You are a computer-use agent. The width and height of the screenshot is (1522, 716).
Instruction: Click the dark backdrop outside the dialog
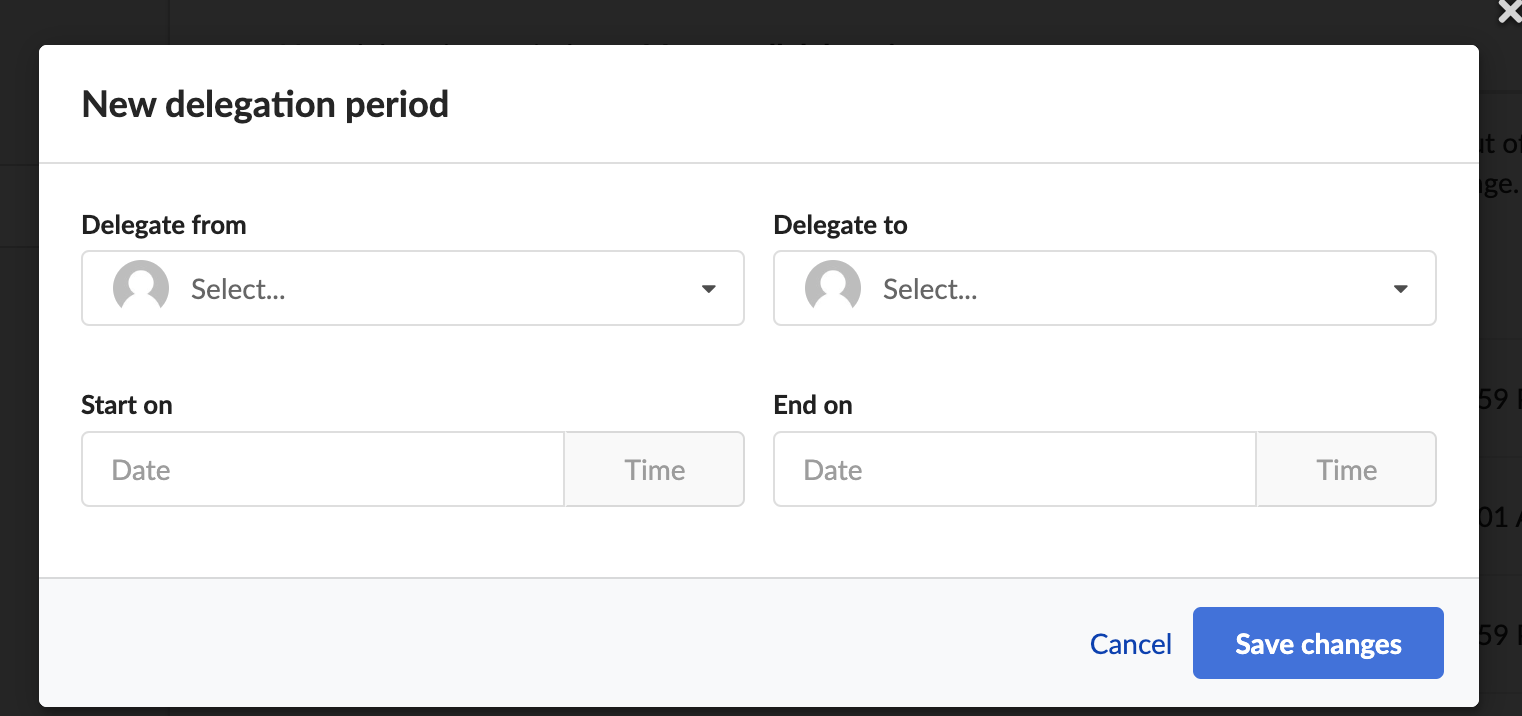pyautogui.click(x=700, y=20)
